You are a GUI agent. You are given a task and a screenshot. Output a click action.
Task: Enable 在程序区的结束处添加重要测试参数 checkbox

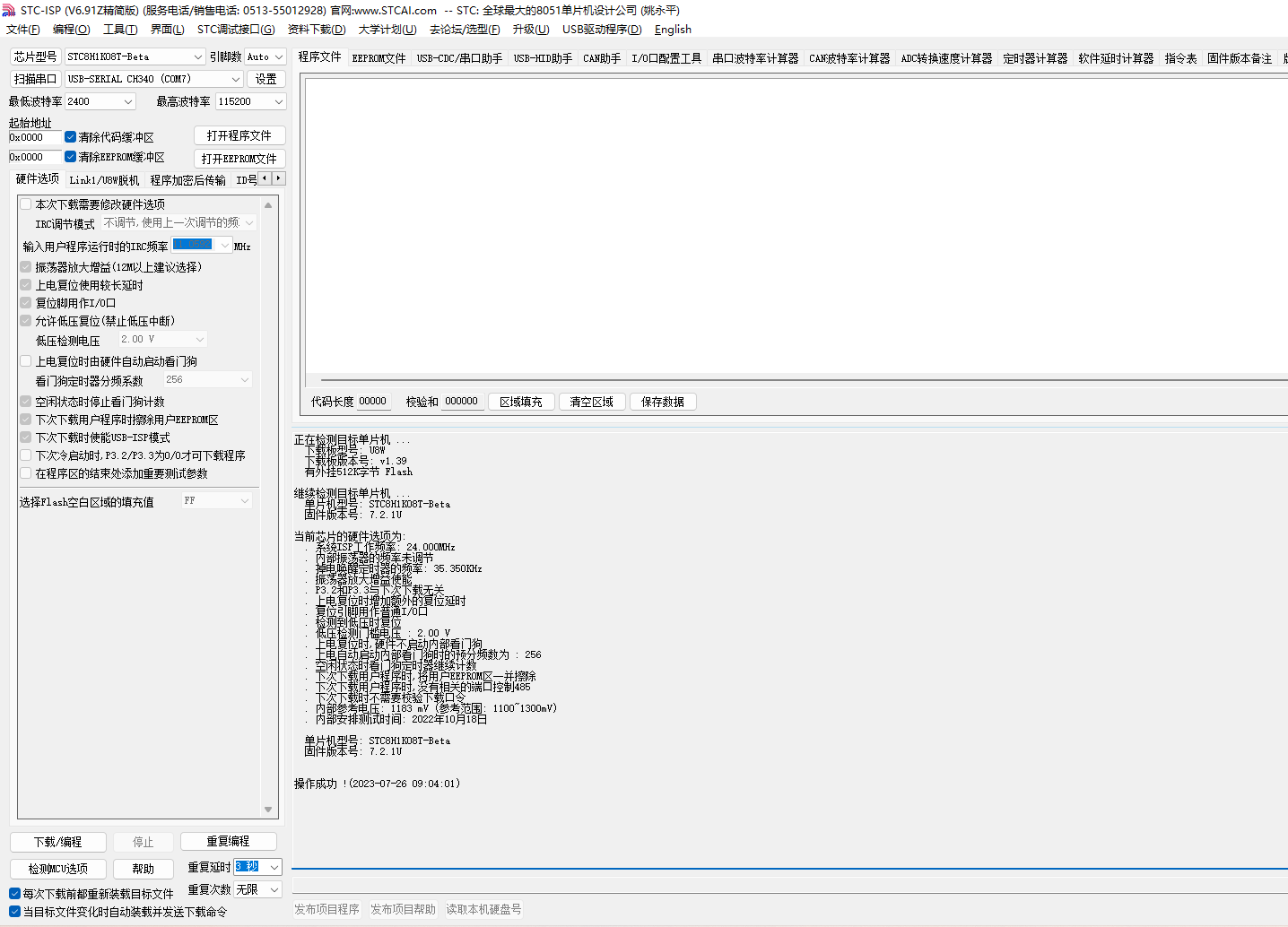[26, 473]
